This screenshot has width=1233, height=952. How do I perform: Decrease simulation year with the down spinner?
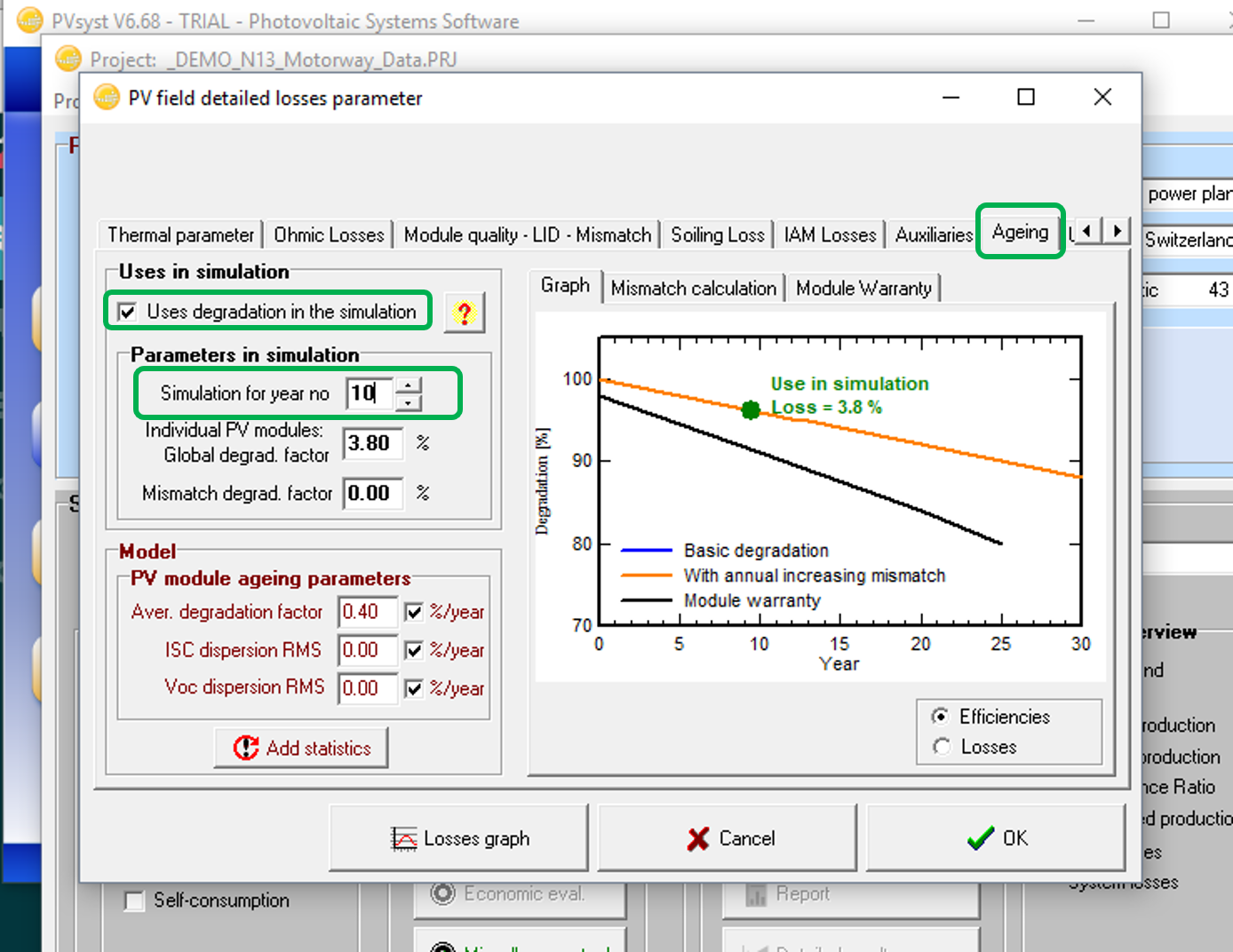click(408, 401)
